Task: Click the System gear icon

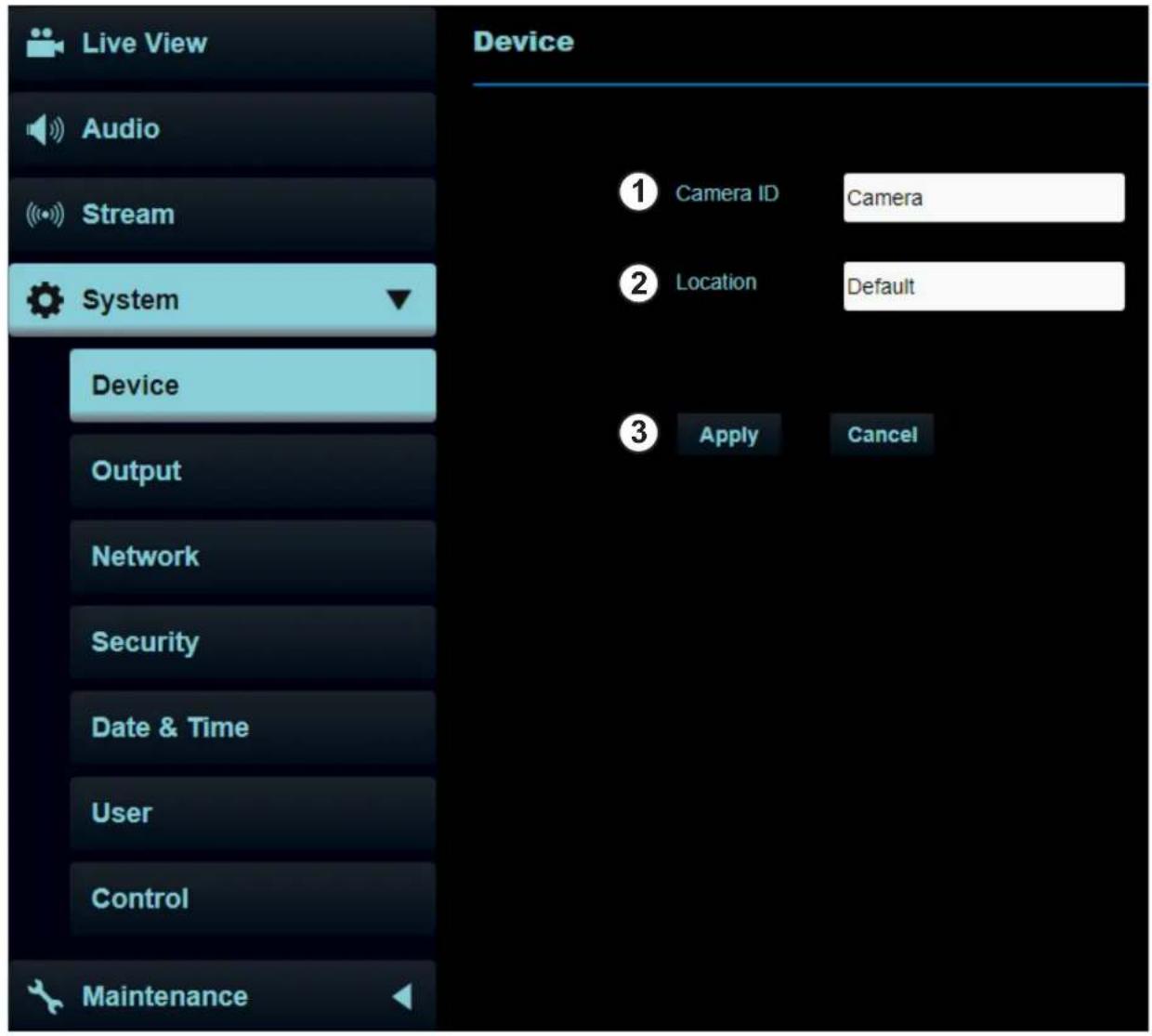Action: (45, 300)
